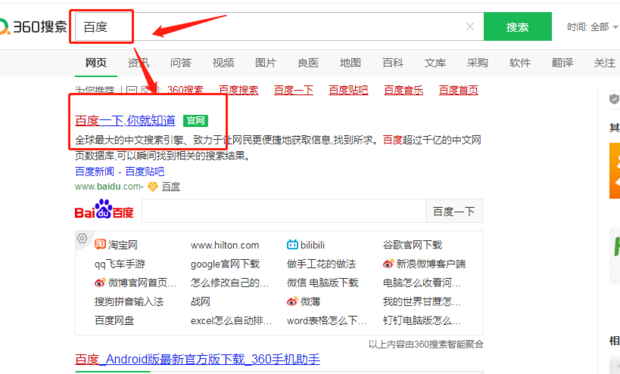Open the 微信 电脑版下载 suggestion
This screenshot has height=374, width=620.
pos(323,283)
